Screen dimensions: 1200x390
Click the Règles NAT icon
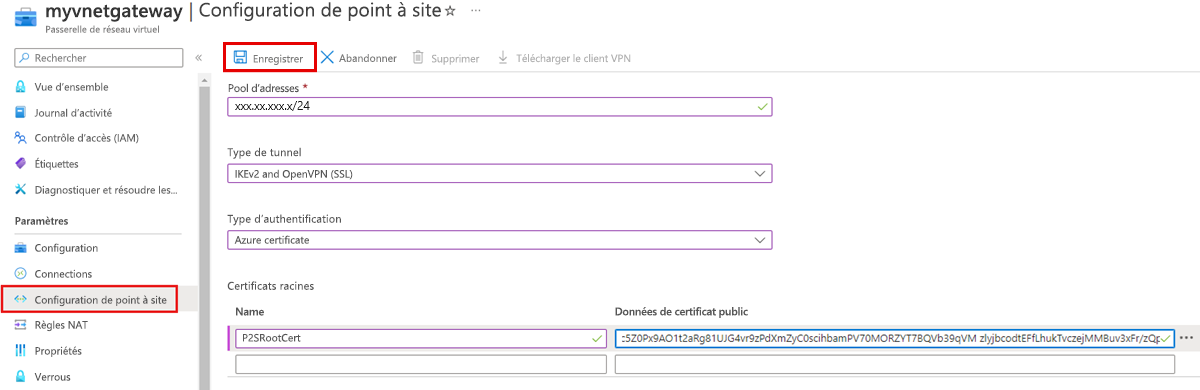click(20, 325)
